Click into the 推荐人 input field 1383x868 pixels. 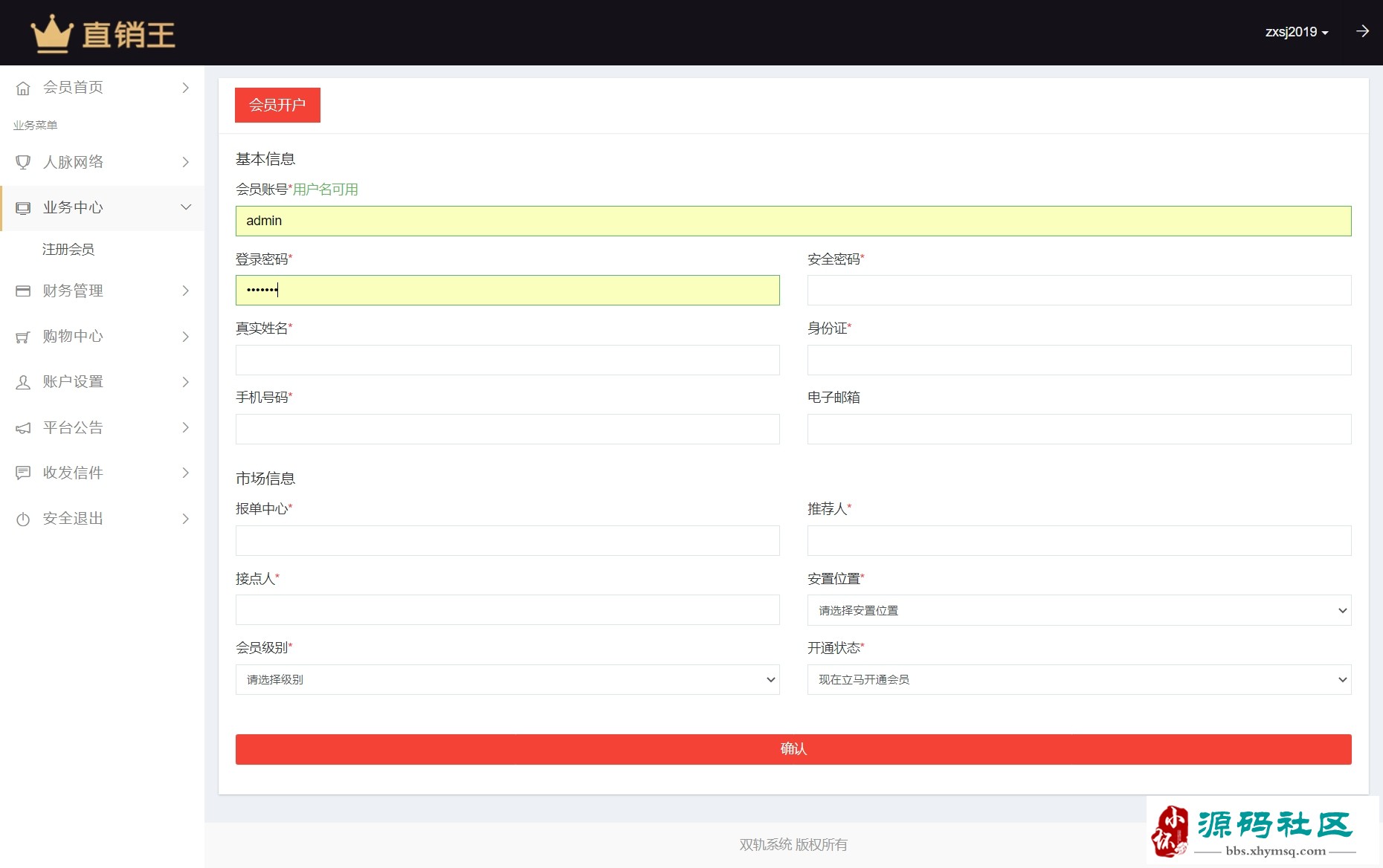coord(1079,540)
